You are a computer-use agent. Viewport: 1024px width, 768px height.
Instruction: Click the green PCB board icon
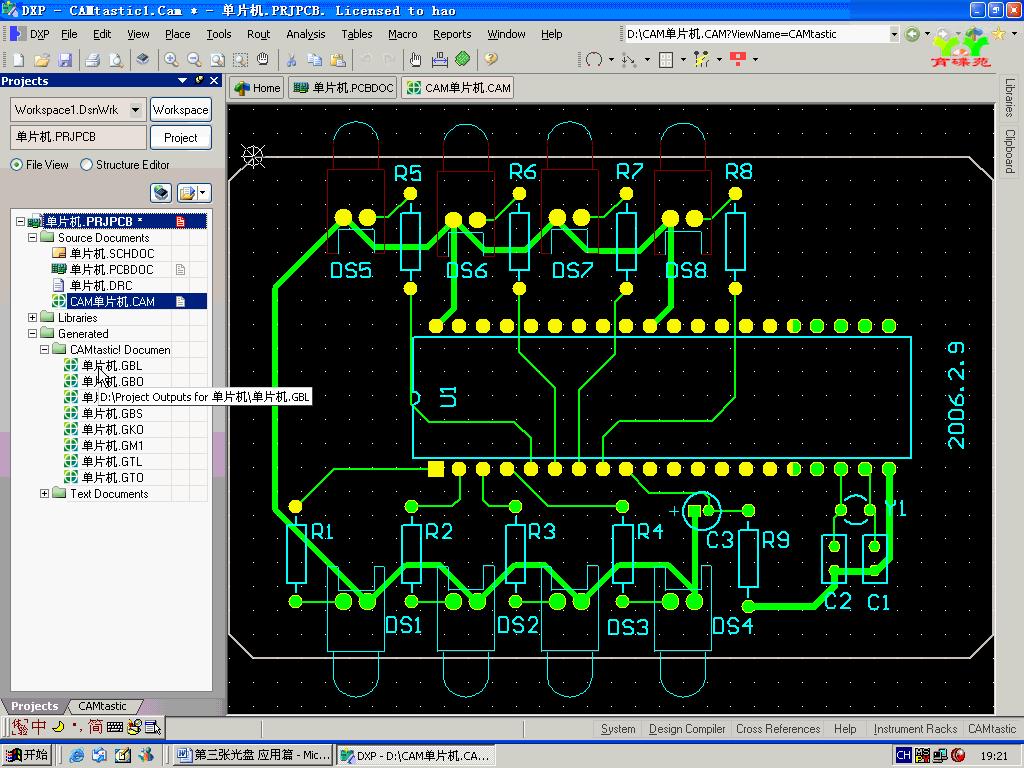tap(462, 59)
